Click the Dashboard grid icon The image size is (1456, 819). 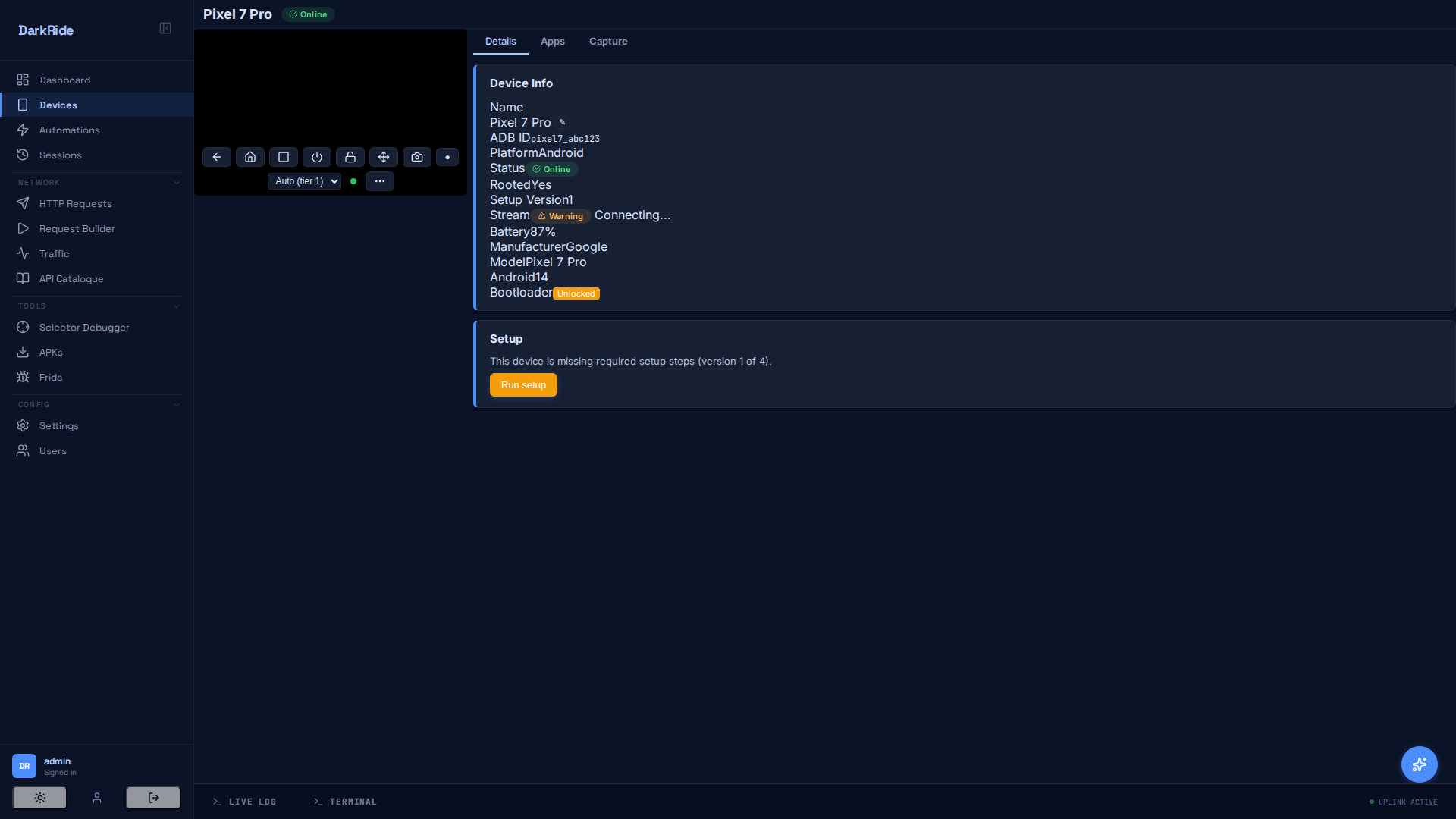coord(23,80)
